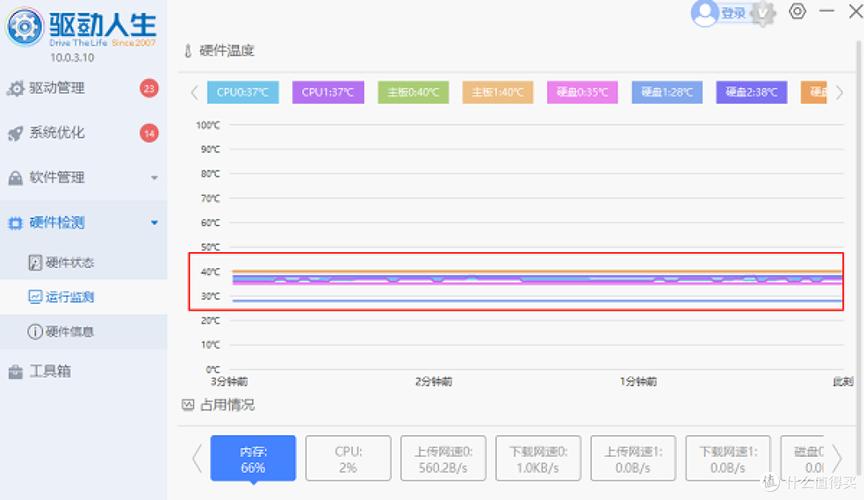
Task: Click the 硬件温度 thermometer icon
Action: tap(188, 51)
